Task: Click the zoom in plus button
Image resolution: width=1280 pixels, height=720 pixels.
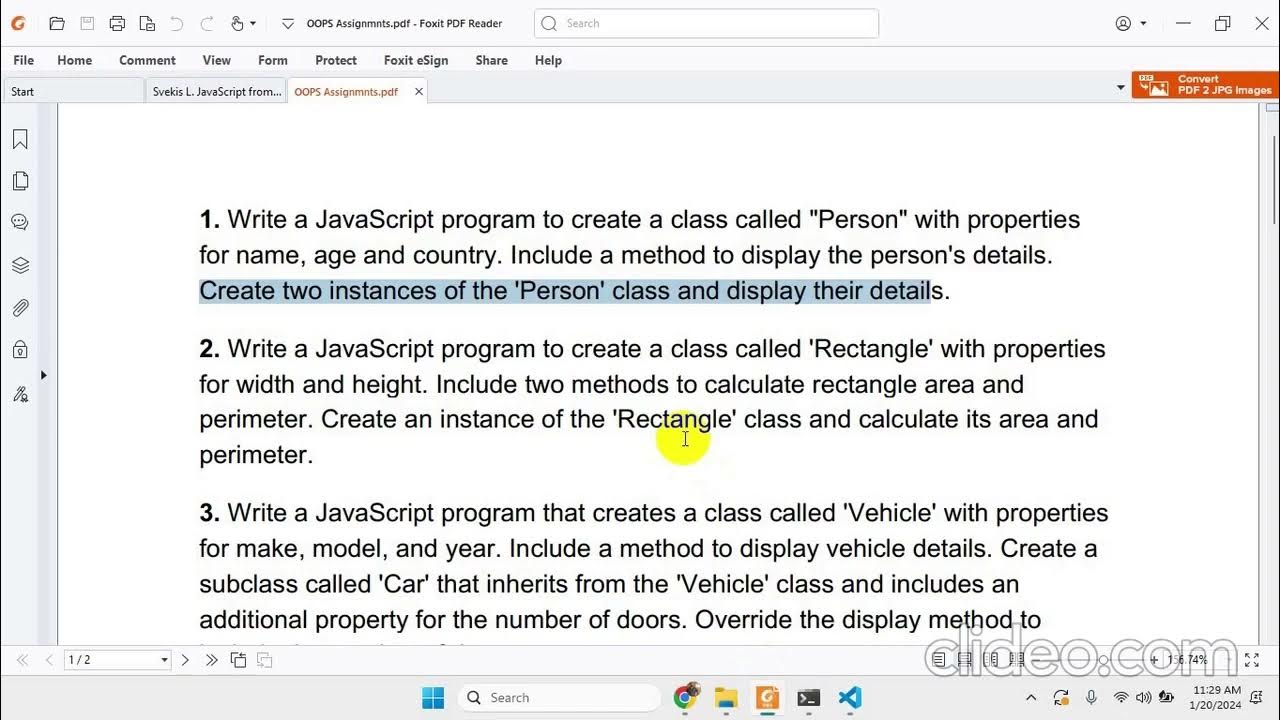Action: point(1153,660)
